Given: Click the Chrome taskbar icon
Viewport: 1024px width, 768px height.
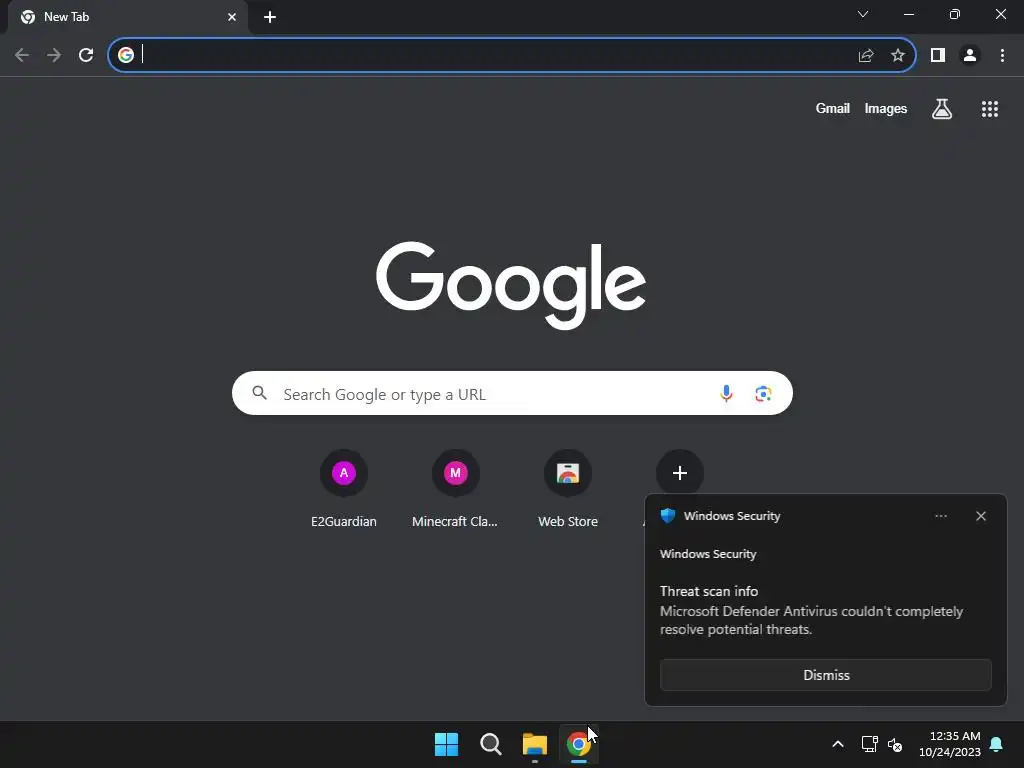Looking at the screenshot, I should tap(579, 744).
